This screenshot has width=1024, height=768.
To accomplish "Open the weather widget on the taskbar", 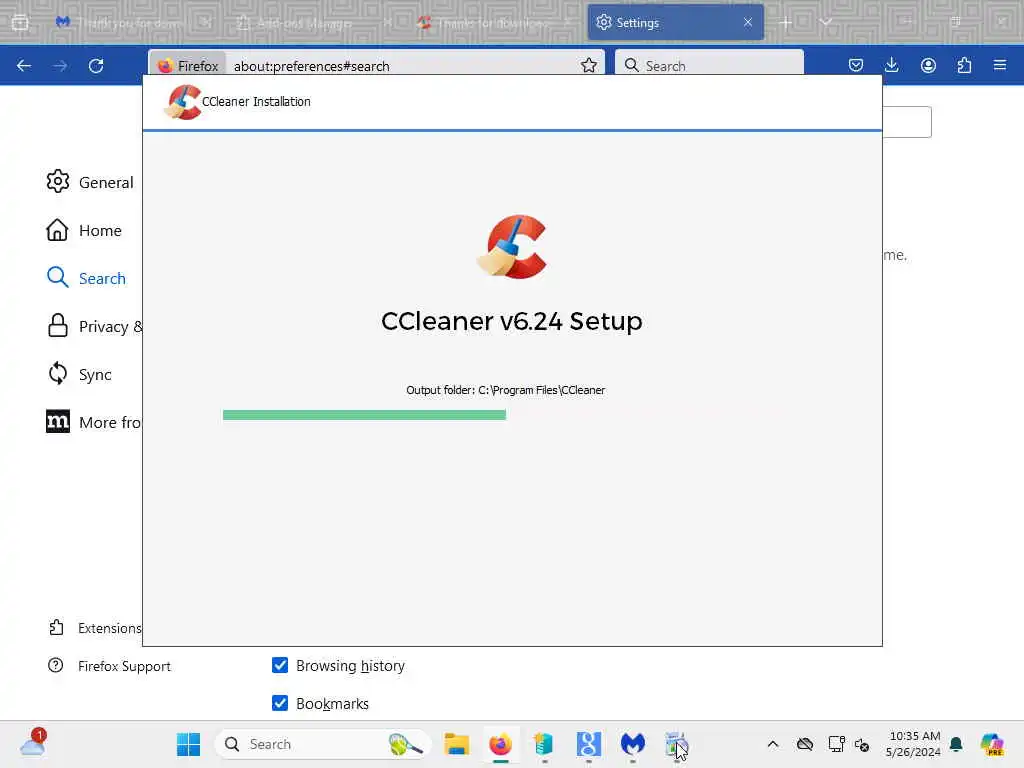I will point(33,744).
